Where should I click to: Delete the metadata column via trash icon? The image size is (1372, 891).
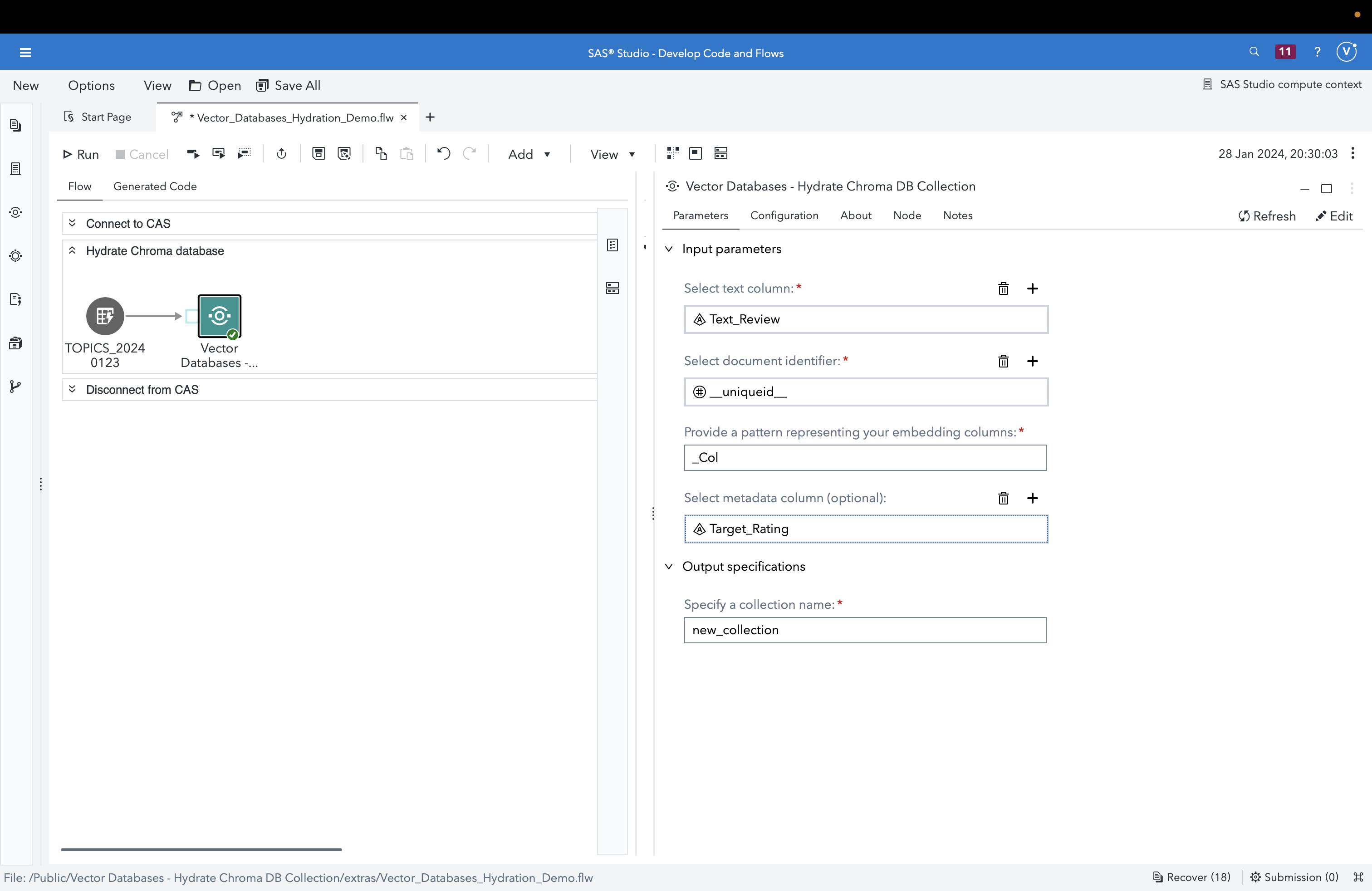pos(1003,498)
